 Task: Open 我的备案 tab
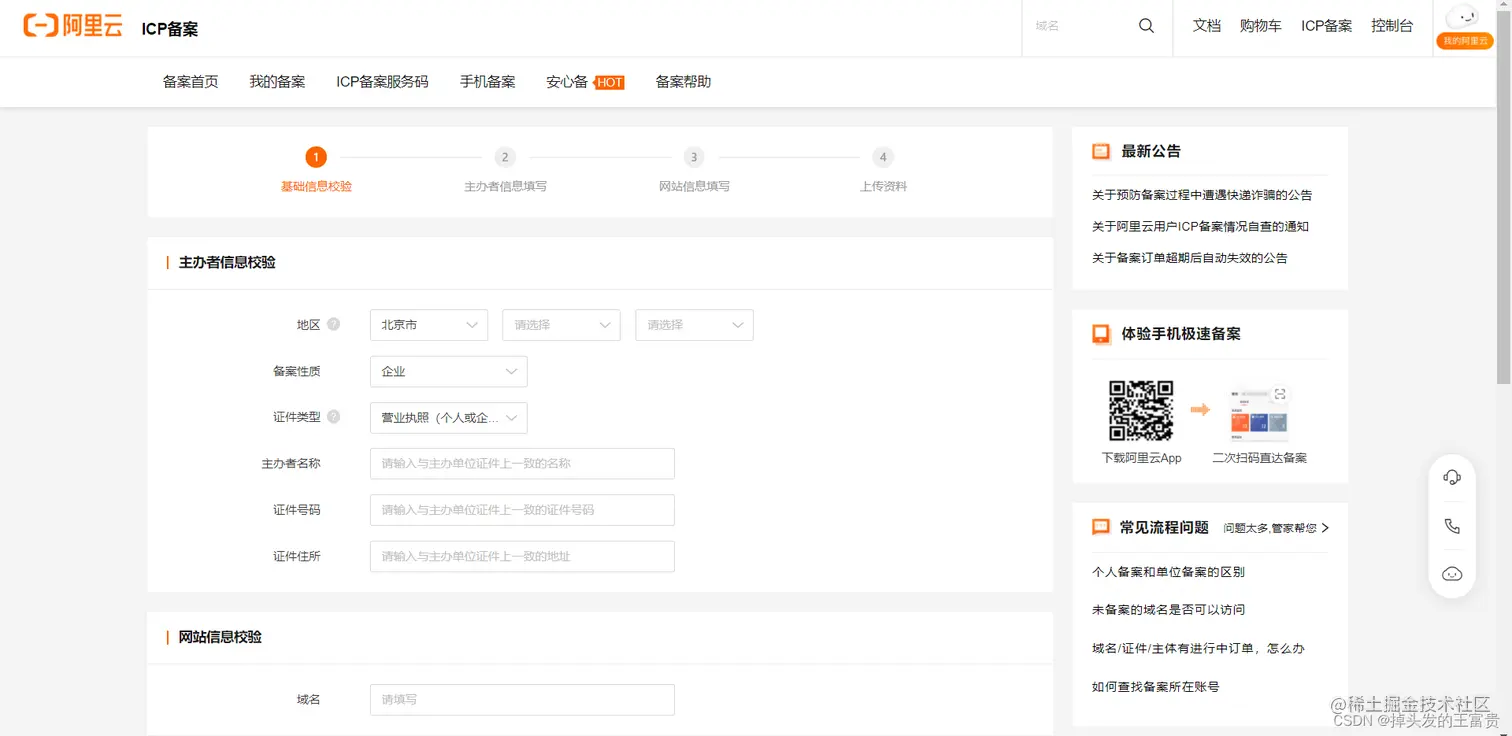click(x=277, y=82)
